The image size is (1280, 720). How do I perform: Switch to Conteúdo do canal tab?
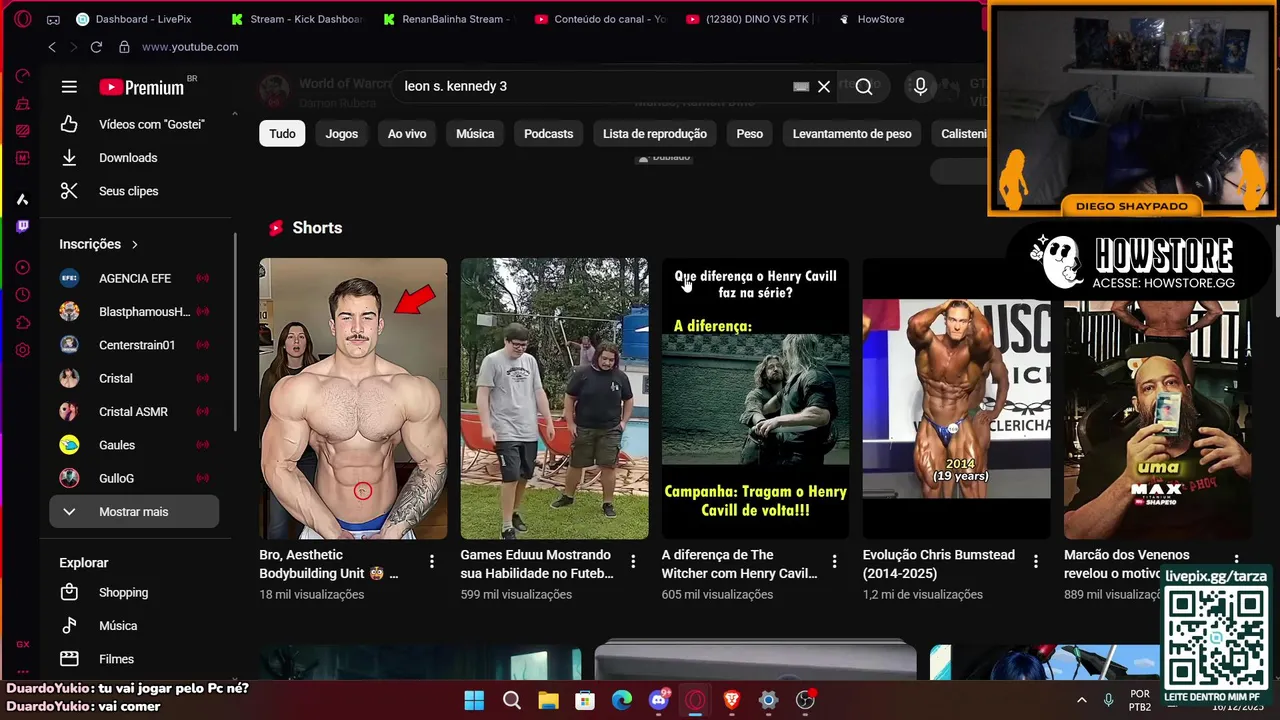click(602, 19)
